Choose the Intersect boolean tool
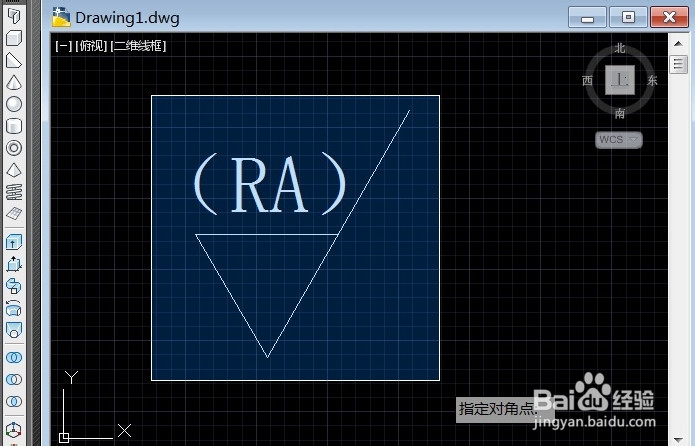Viewport: 695px width, 446px height. click(x=14, y=402)
